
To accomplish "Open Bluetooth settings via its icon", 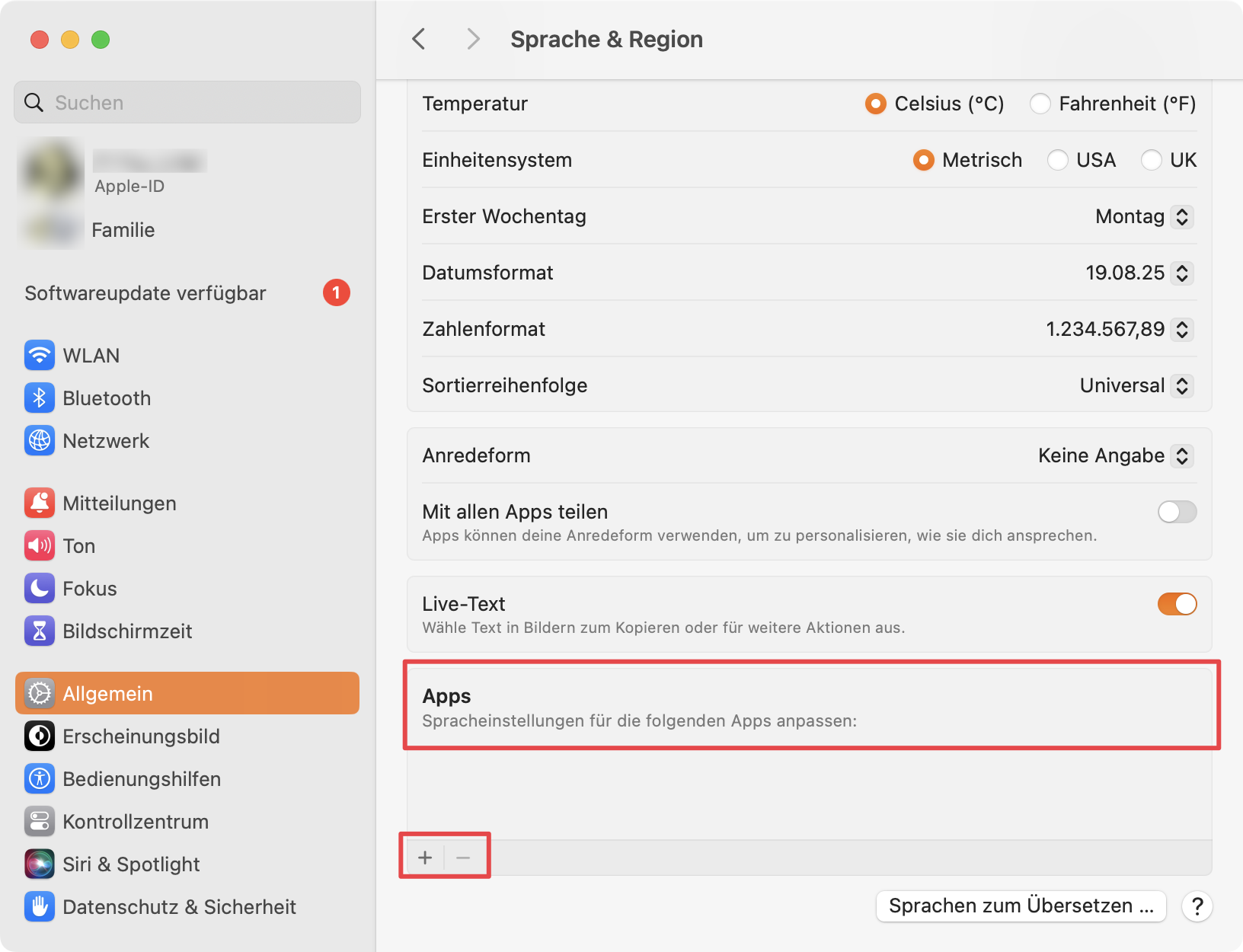I will tap(39, 398).
